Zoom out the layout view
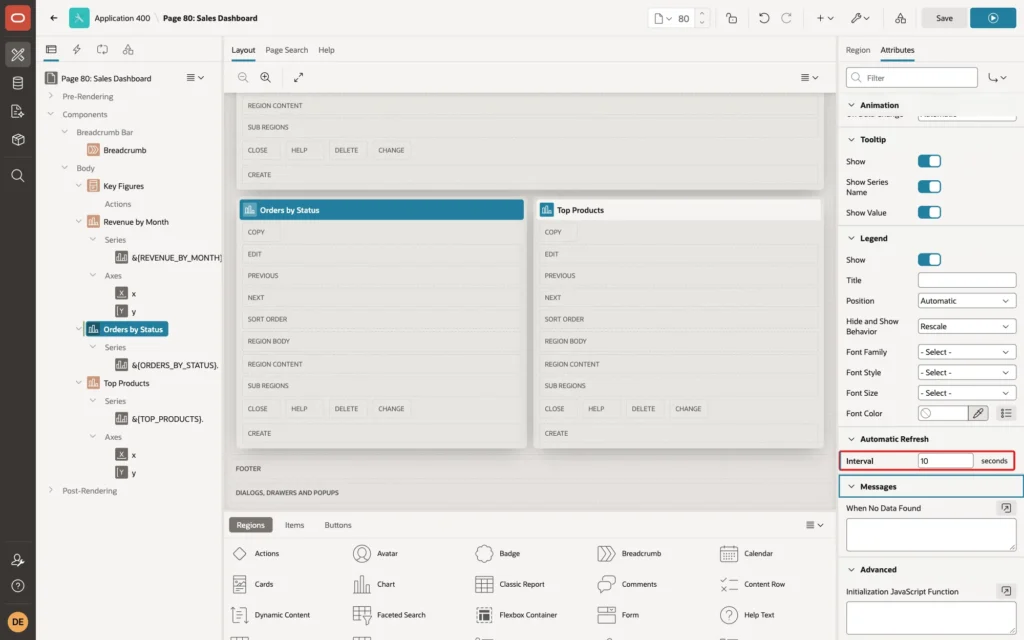Viewport: 1024px width, 640px height. (x=243, y=77)
